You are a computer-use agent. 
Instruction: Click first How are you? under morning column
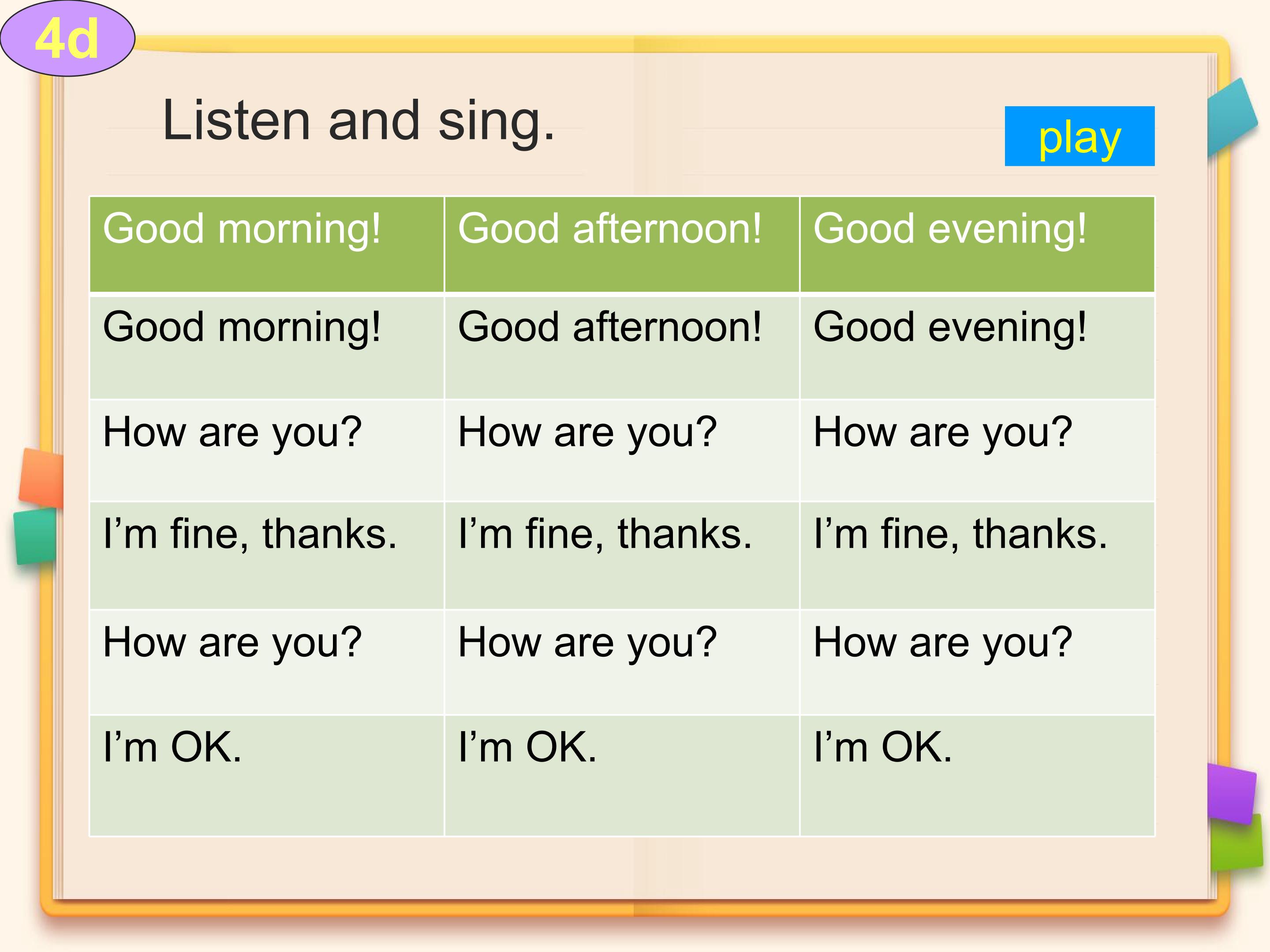[x=232, y=433]
